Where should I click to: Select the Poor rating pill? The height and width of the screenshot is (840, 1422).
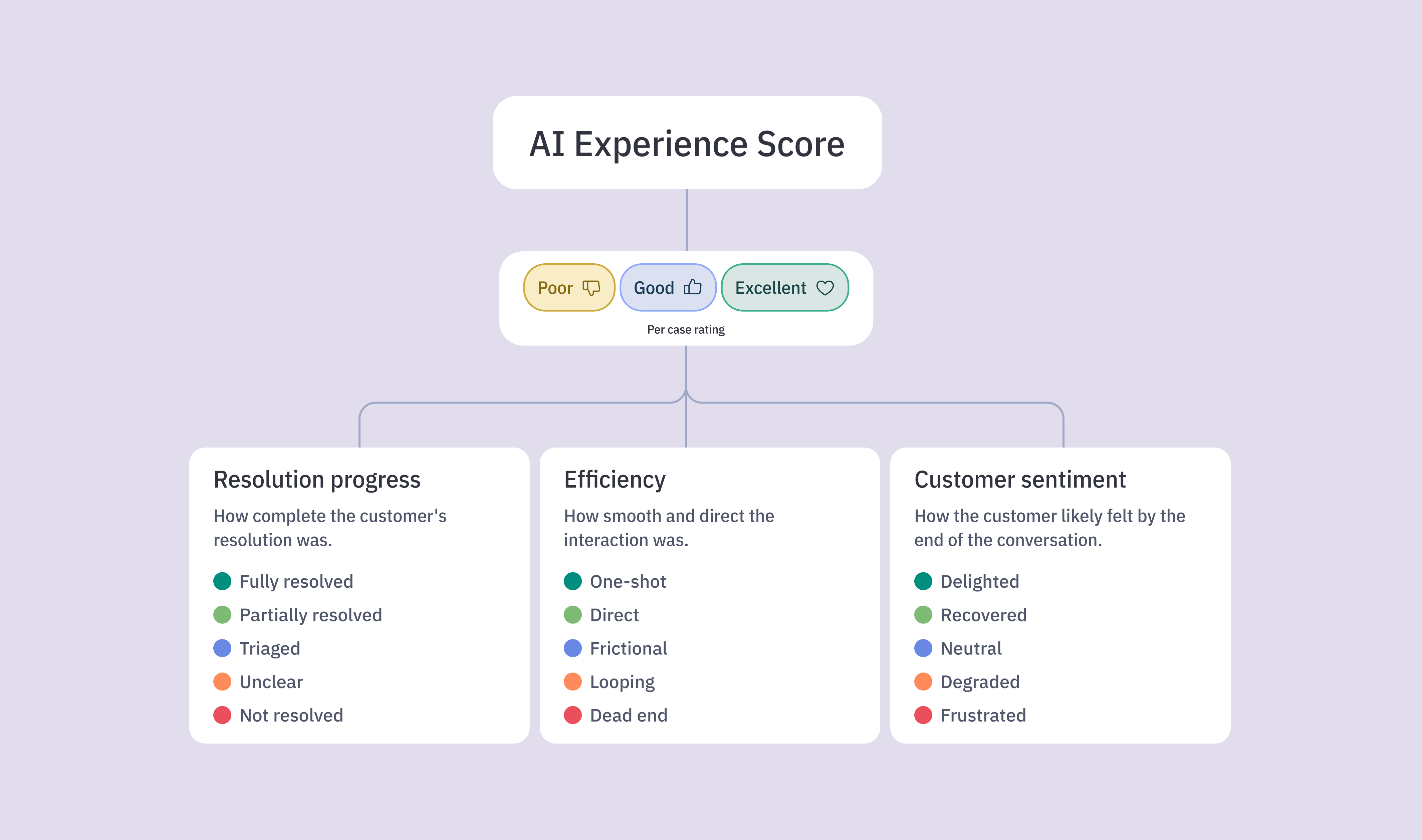(569, 288)
